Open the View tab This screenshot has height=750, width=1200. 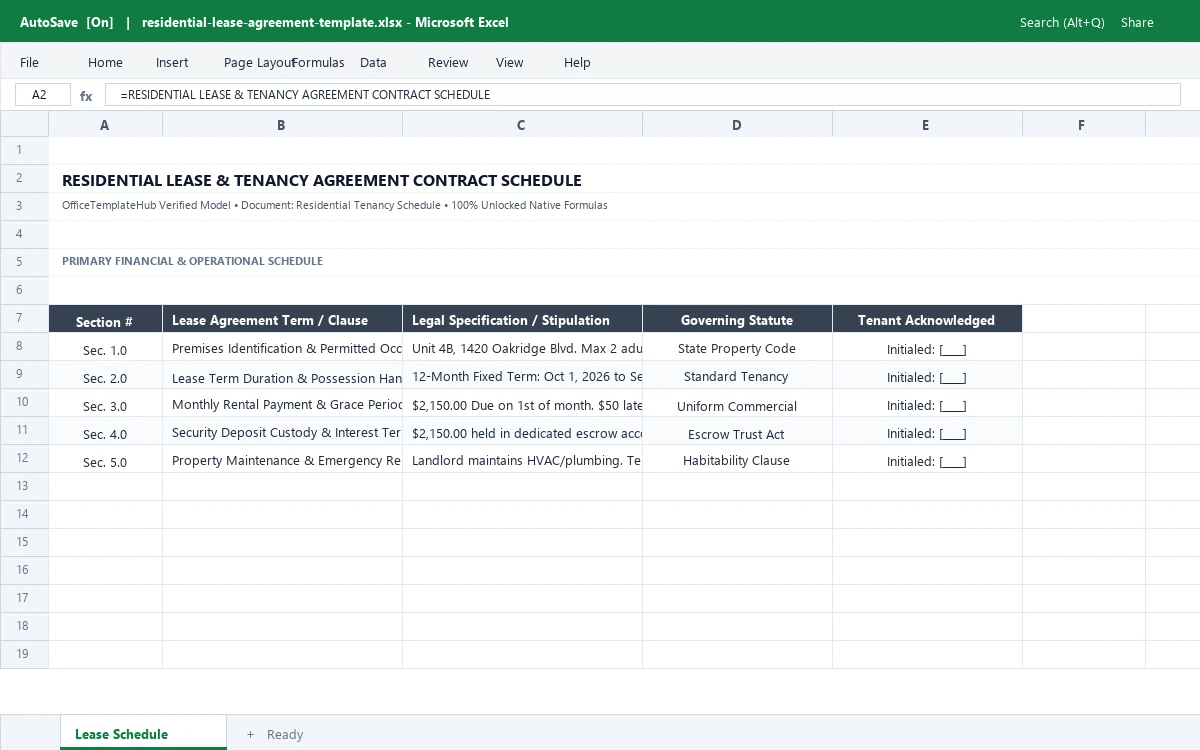click(x=509, y=62)
